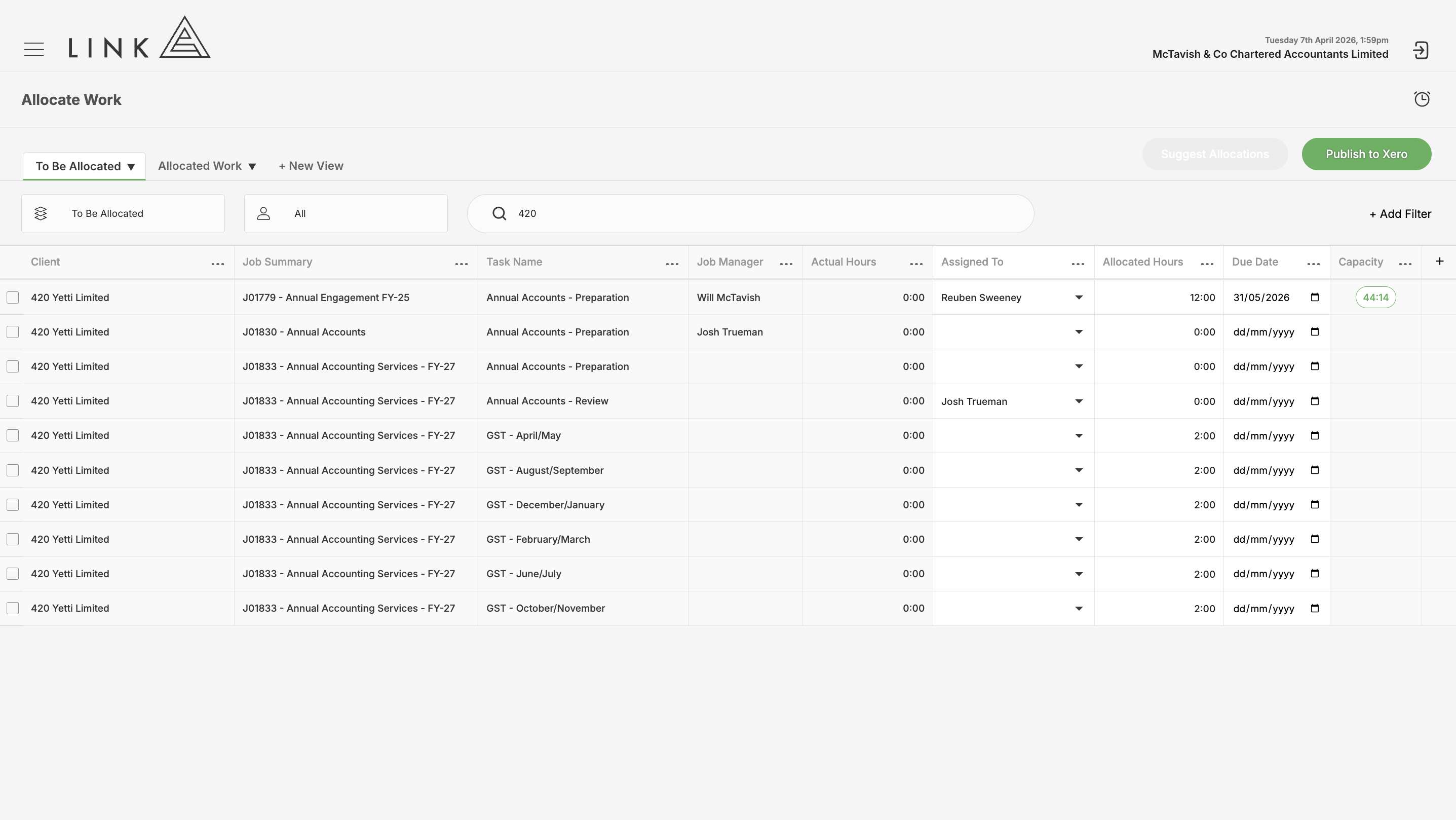1456x820 pixels.
Task: Open calendar picker for J01779 due date
Action: tap(1315, 297)
